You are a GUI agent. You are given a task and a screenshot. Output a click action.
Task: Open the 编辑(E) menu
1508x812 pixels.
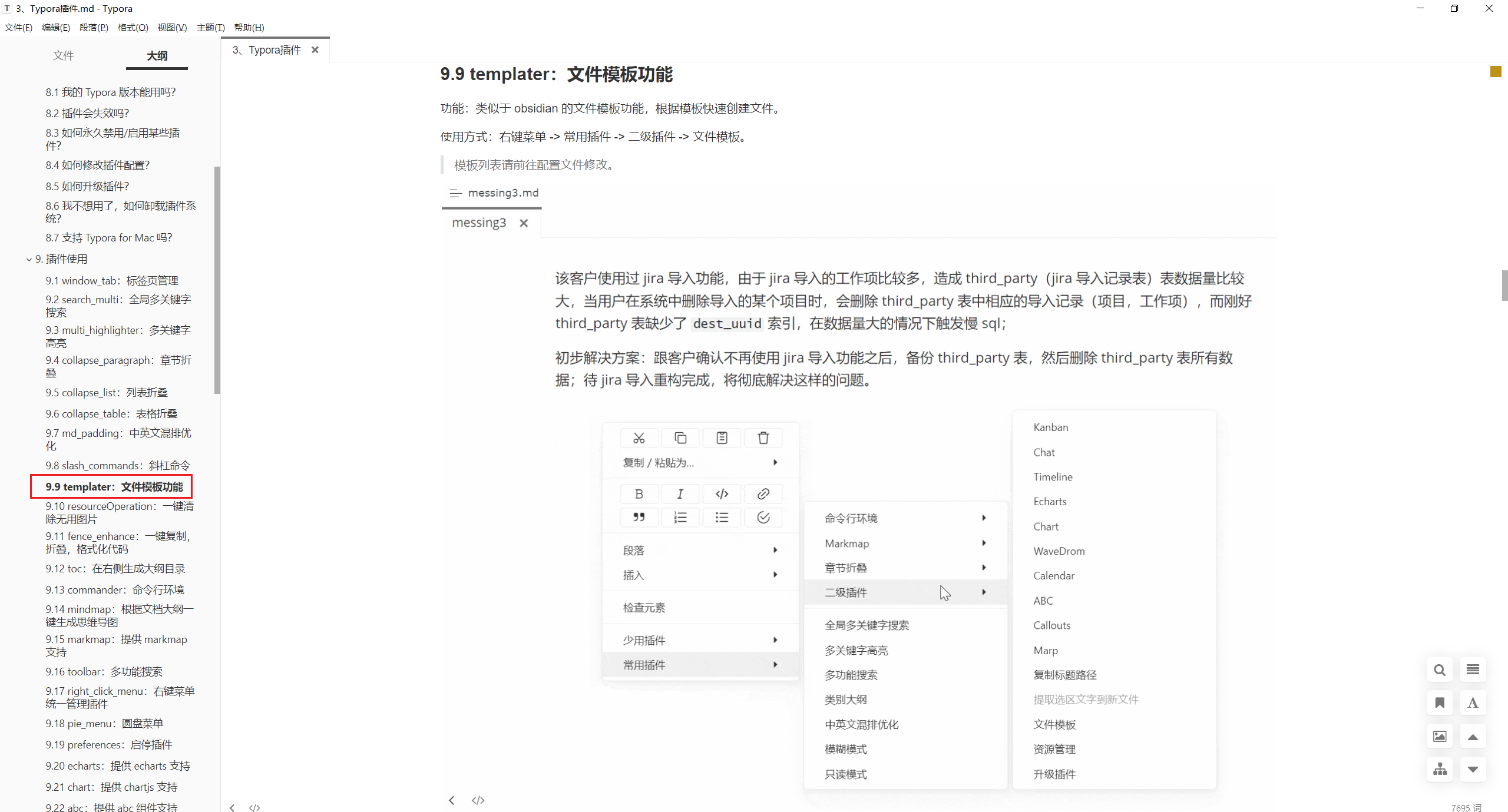click(x=56, y=28)
